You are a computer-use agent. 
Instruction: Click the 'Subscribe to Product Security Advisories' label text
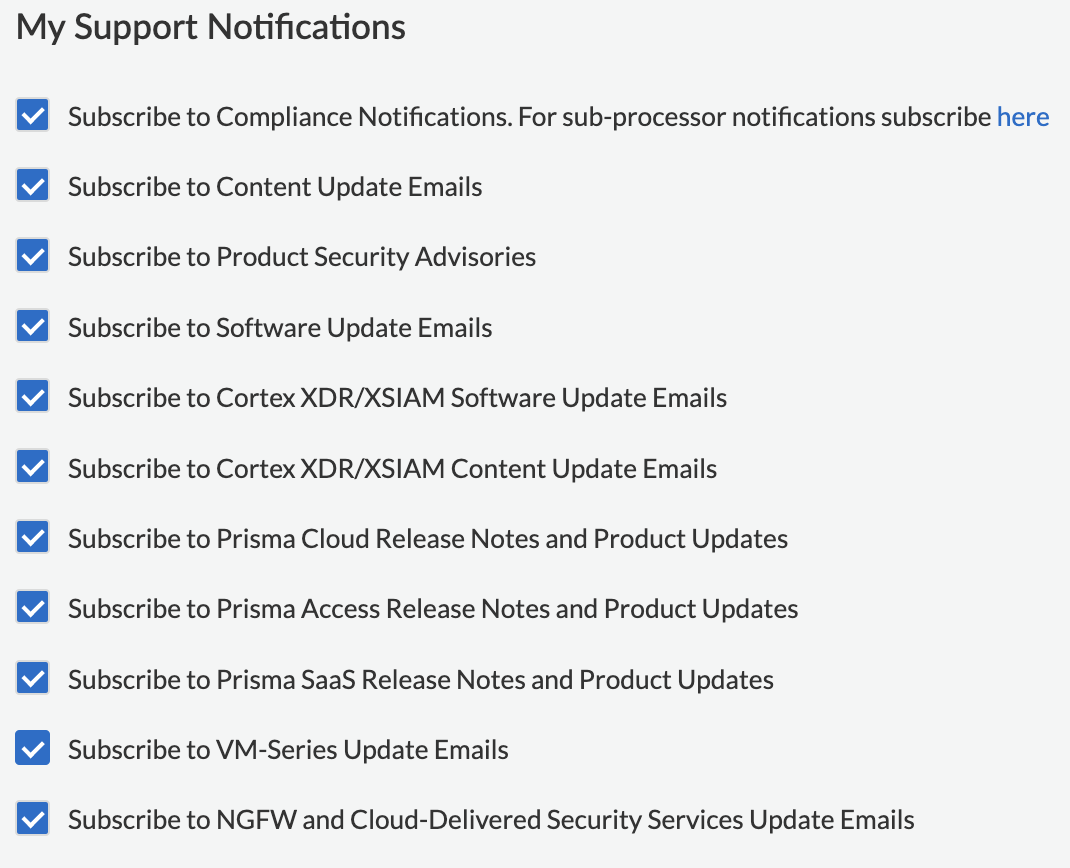[302, 257]
